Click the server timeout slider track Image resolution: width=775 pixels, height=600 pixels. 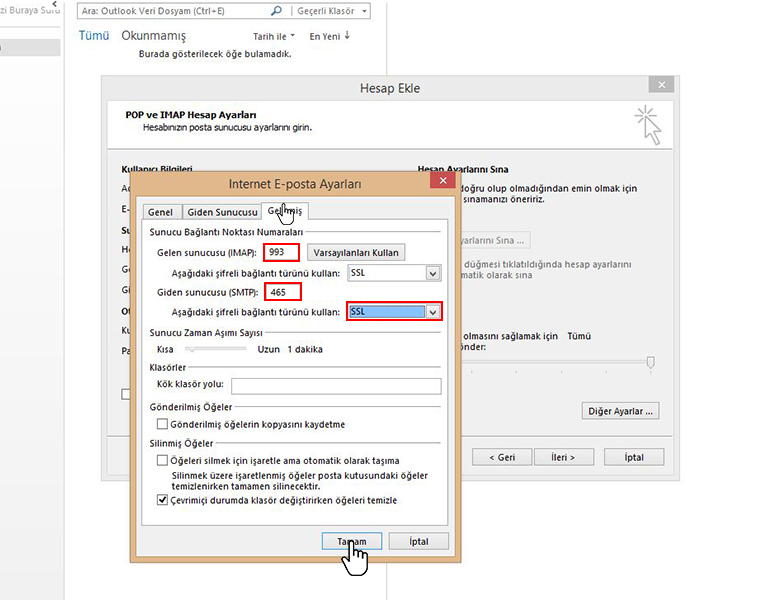tap(215, 349)
